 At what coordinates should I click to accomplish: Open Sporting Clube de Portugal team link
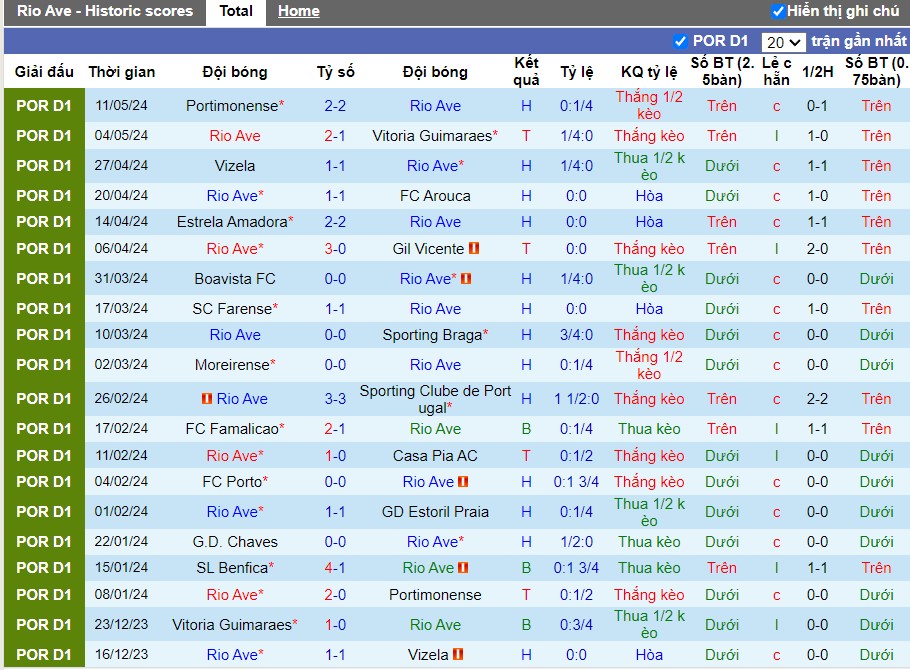coord(435,399)
